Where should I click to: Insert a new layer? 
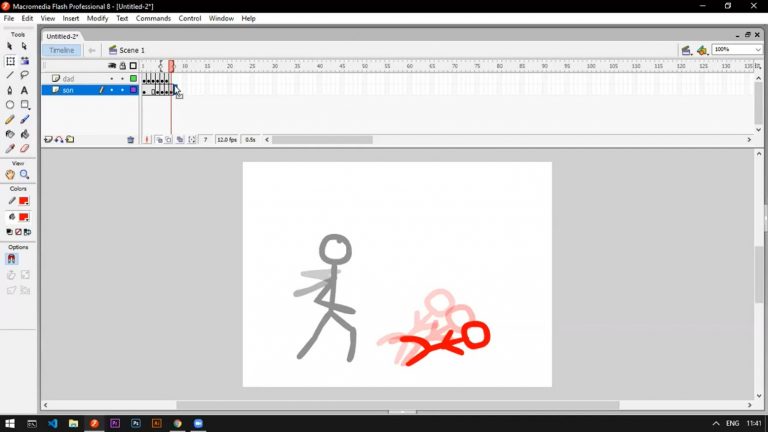[48, 140]
